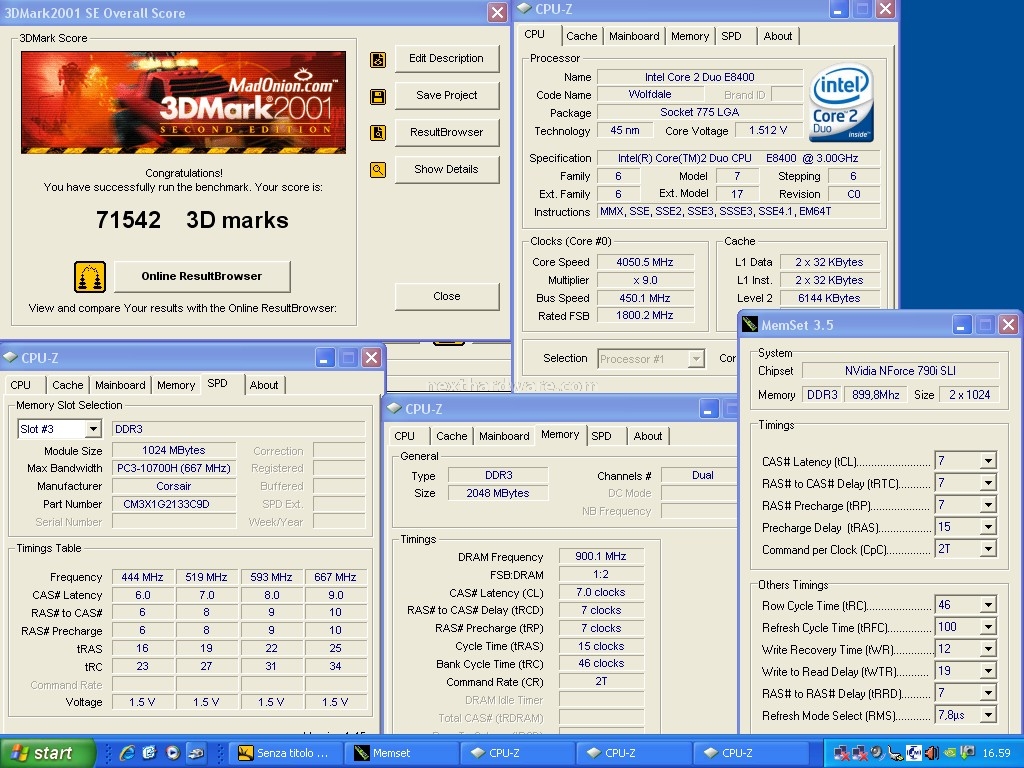Click the Rated FSB value 1800.2 MHz
The width and height of the screenshot is (1024, 768).
[645, 315]
